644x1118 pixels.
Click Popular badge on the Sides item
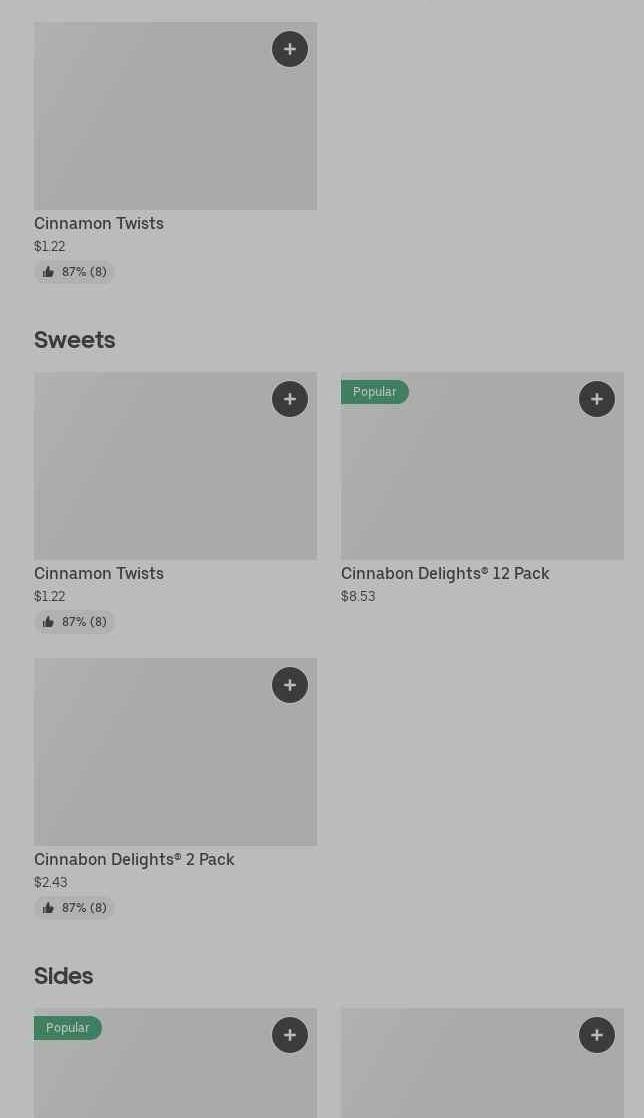coord(68,1028)
